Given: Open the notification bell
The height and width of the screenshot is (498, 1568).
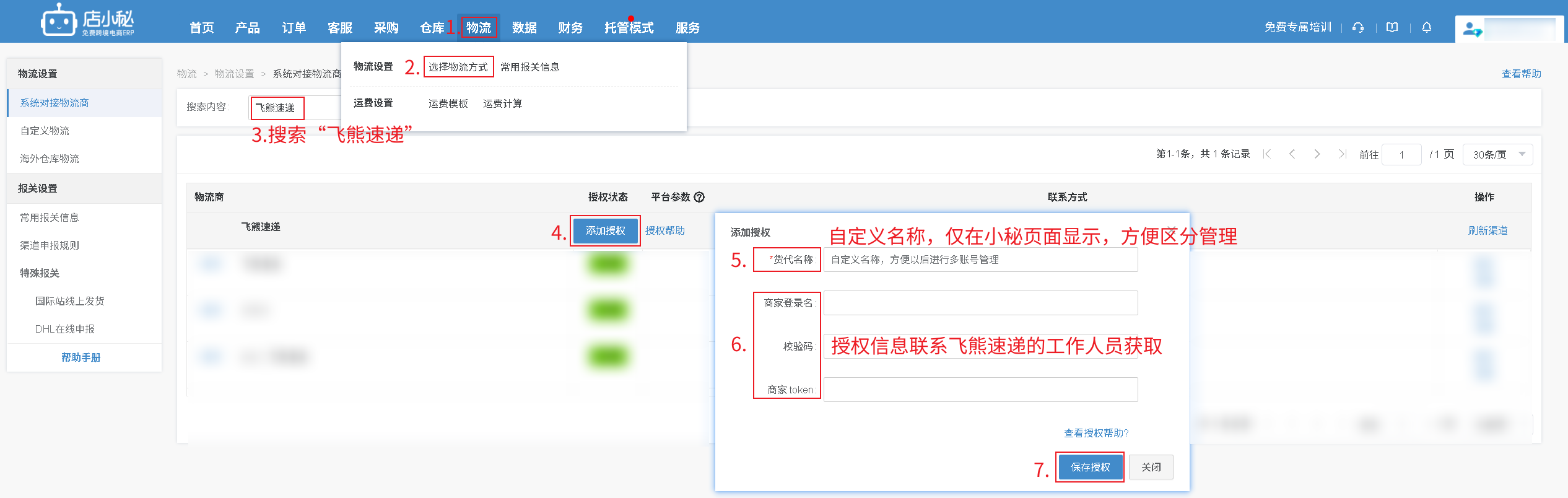Looking at the screenshot, I should pos(1427,27).
